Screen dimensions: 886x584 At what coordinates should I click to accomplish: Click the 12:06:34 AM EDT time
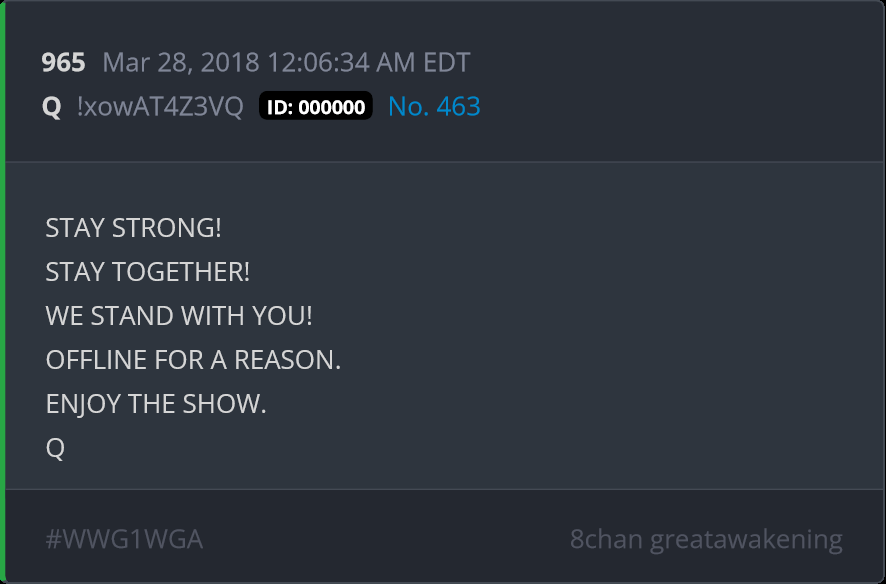(368, 62)
